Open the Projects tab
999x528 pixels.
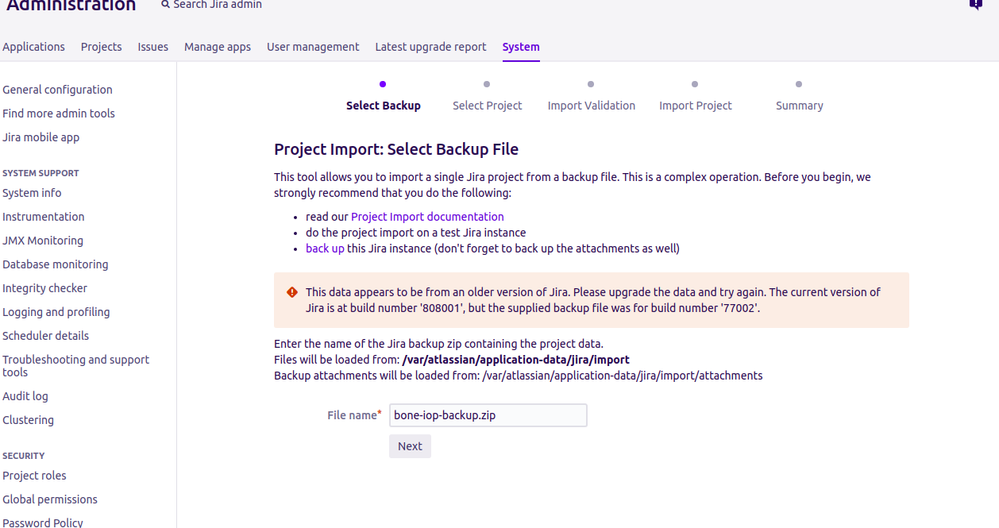tap(101, 47)
